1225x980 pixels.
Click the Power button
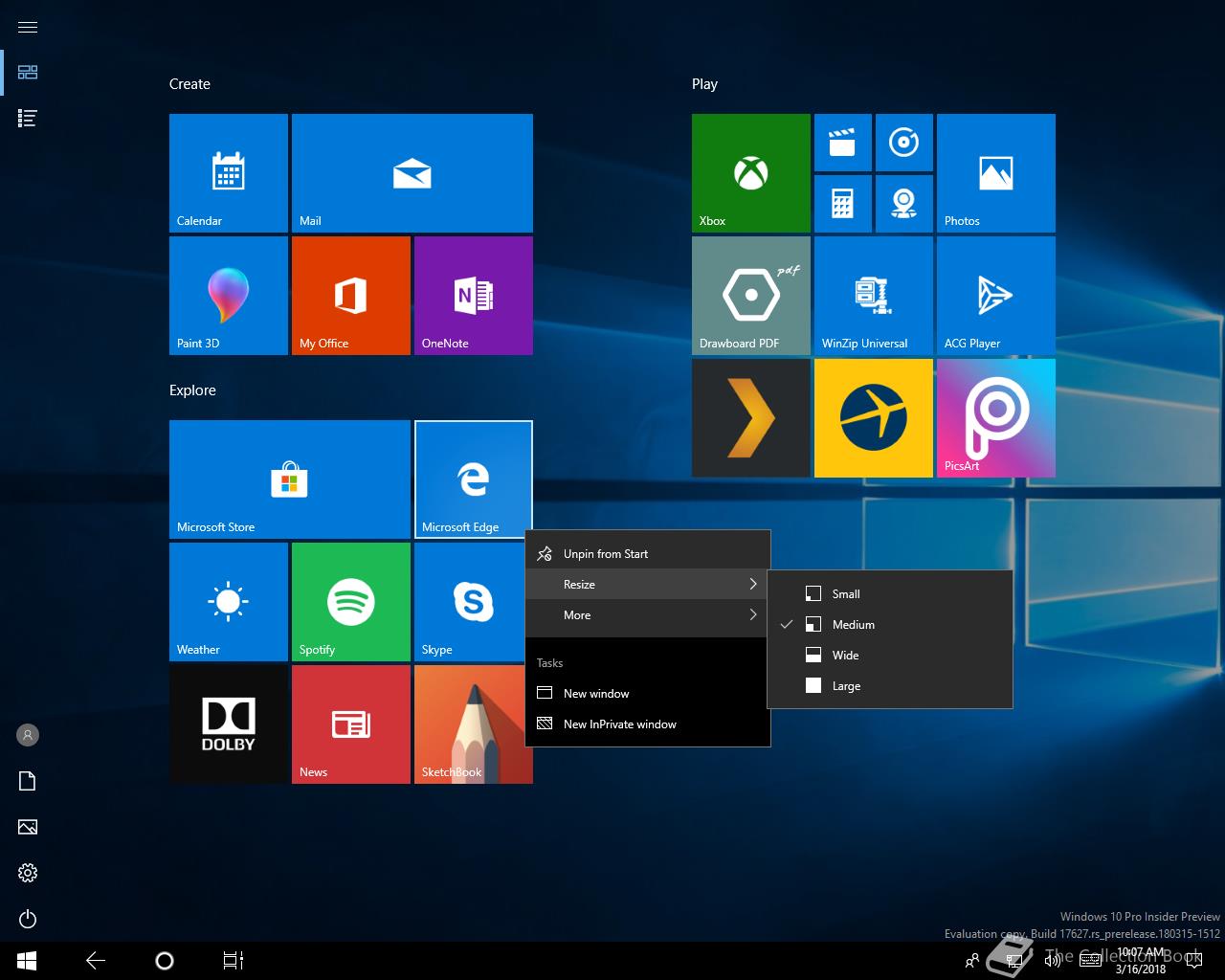[x=28, y=919]
